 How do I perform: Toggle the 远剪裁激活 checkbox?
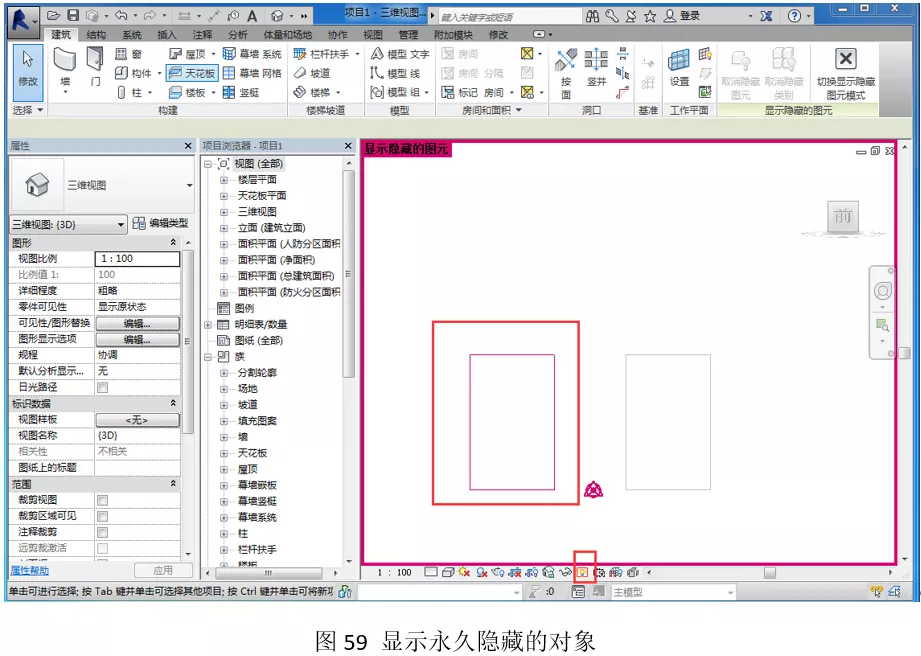click(x=103, y=548)
